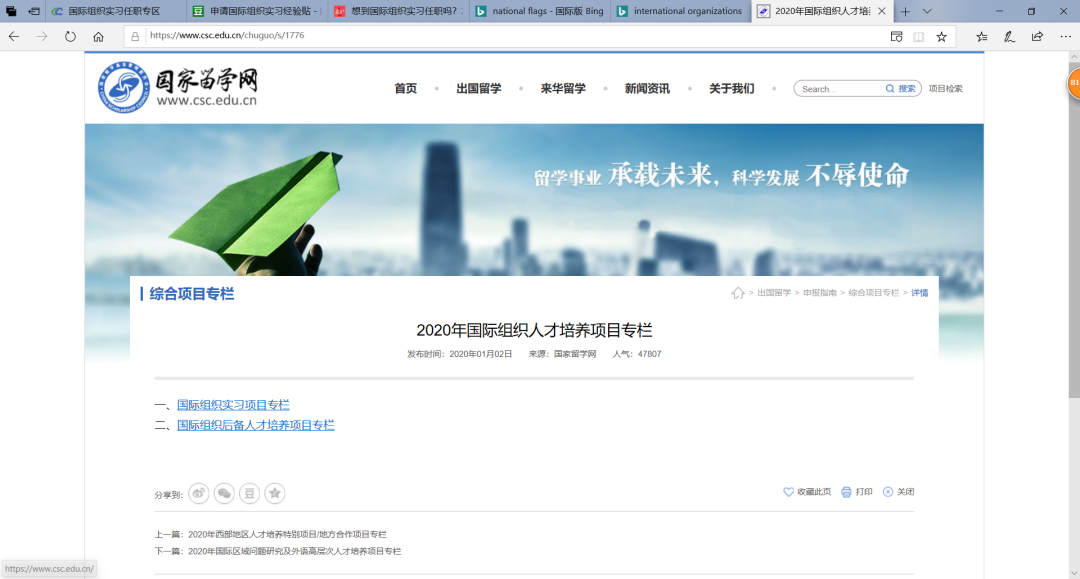Share page to Douban via icon

249,493
